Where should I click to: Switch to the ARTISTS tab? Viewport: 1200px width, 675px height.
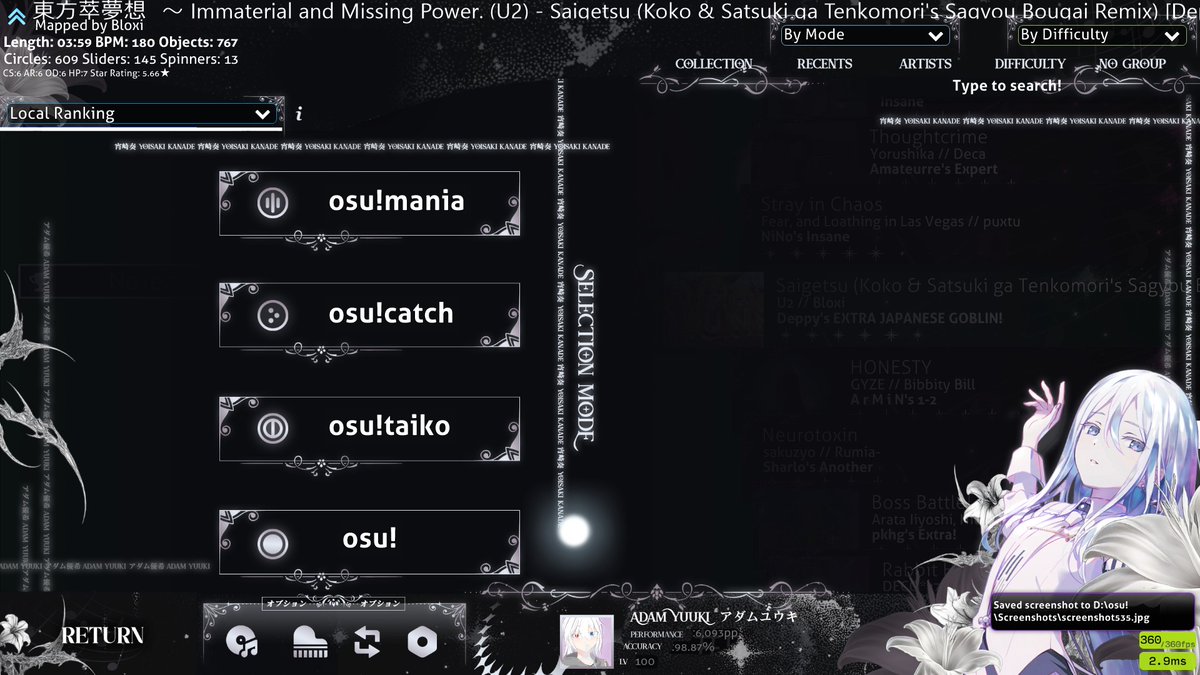925,64
